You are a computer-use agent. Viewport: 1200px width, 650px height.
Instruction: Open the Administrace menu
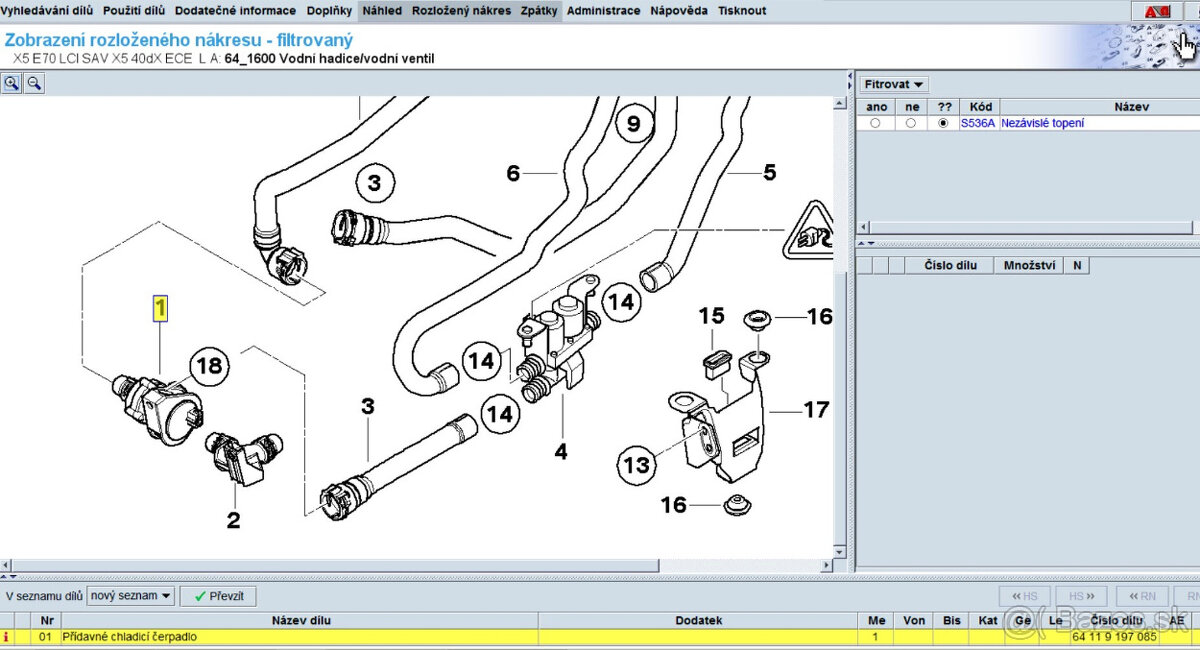[603, 11]
